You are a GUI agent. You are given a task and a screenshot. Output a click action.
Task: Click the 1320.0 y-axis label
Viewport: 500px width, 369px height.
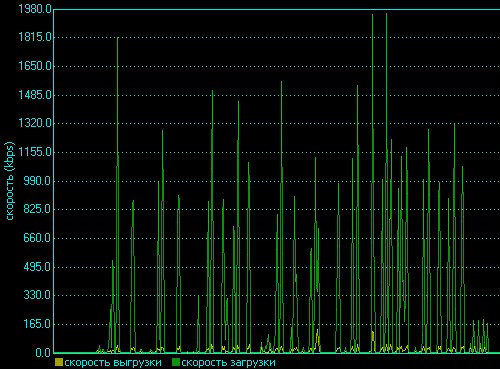pos(35,123)
